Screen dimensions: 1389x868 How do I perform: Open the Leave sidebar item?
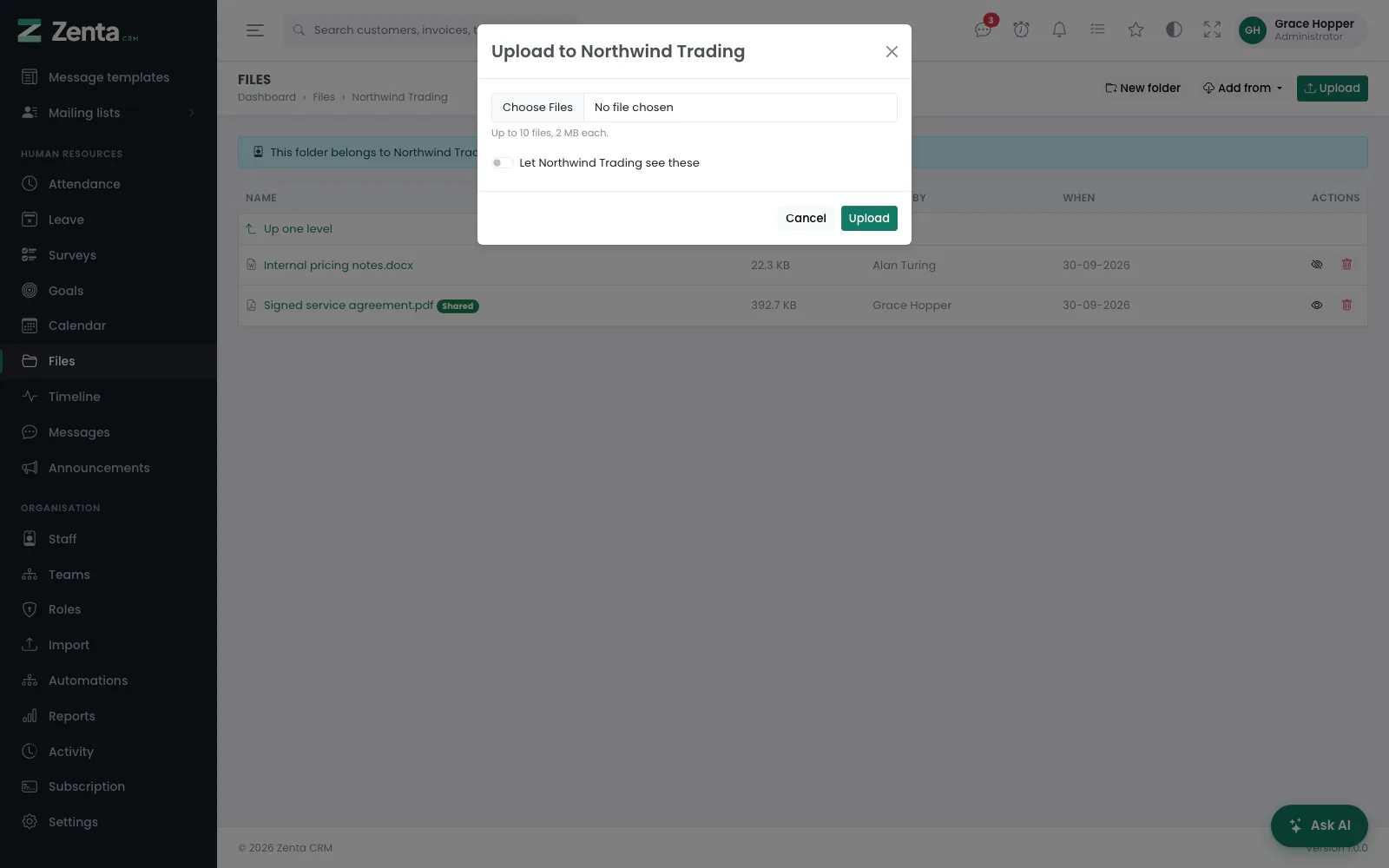[x=109, y=220]
